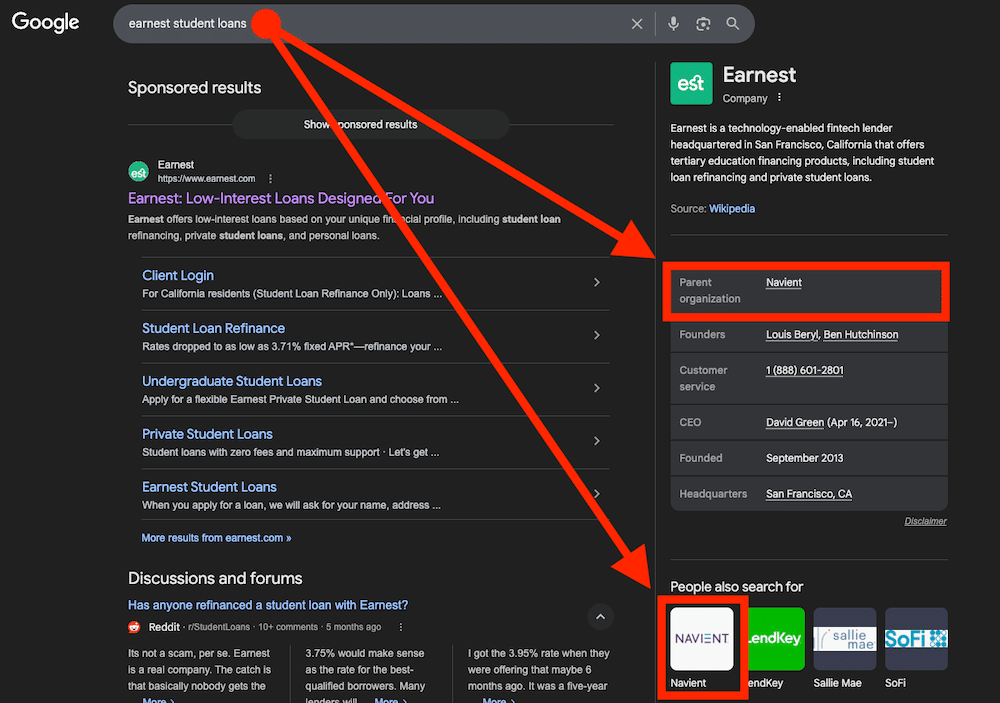
Task: Click the Reddit icon in discussions section
Action: pyautogui.click(x=134, y=626)
